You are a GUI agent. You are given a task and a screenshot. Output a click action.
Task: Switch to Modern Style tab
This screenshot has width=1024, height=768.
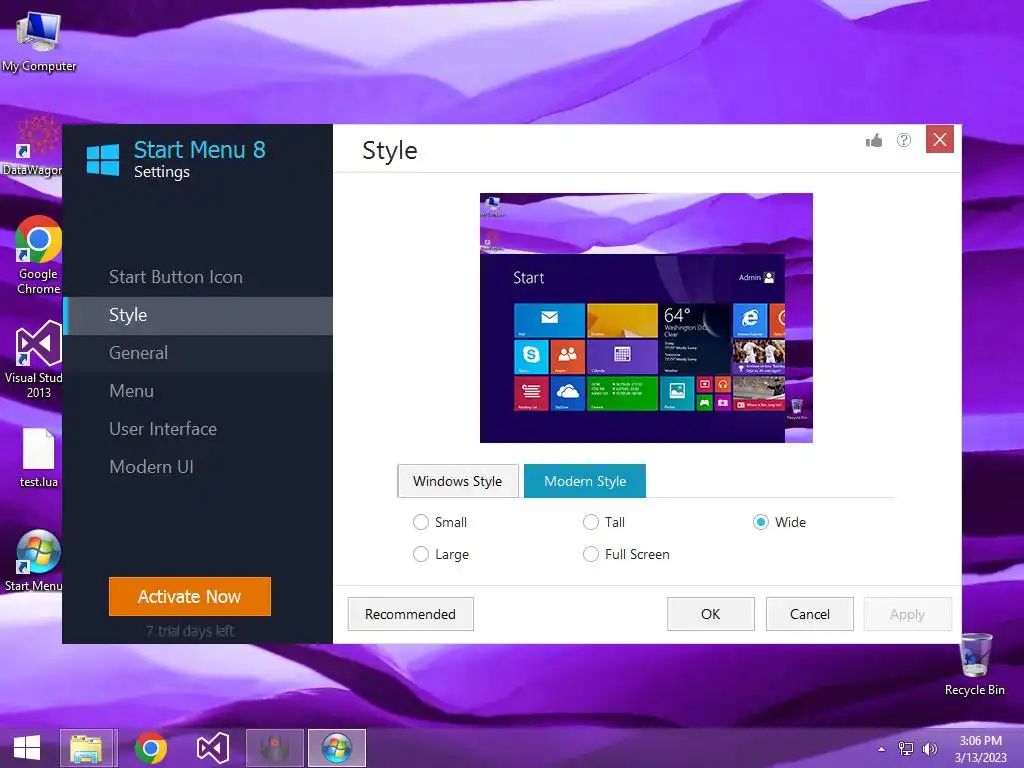point(585,481)
